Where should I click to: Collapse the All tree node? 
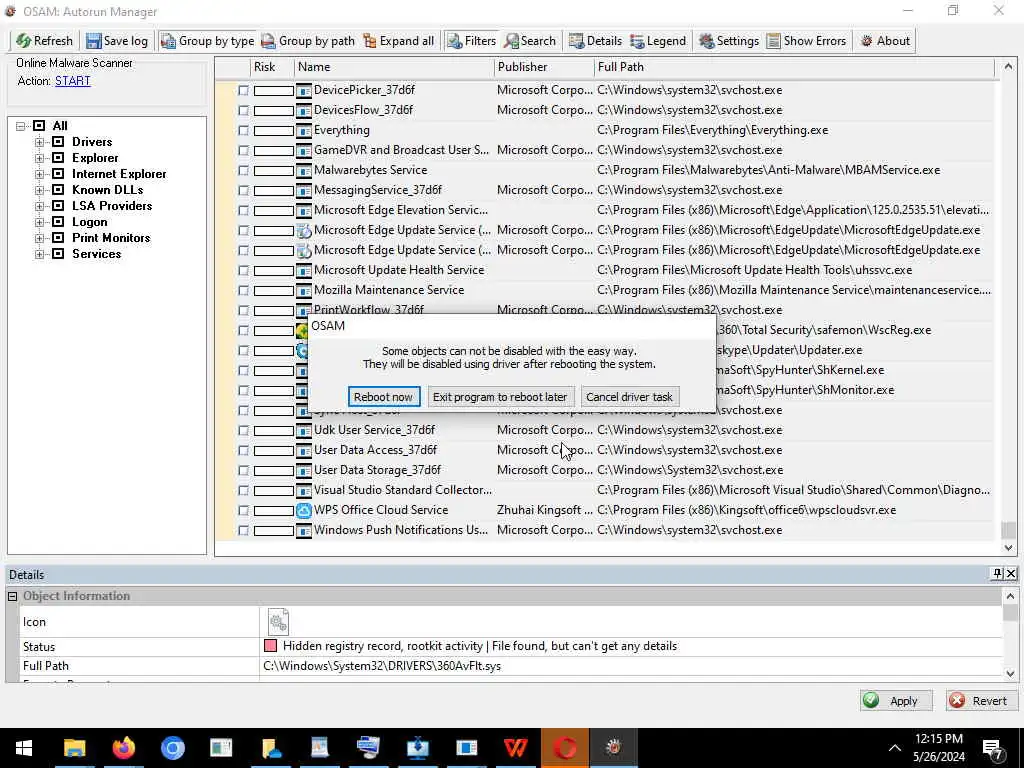21,126
